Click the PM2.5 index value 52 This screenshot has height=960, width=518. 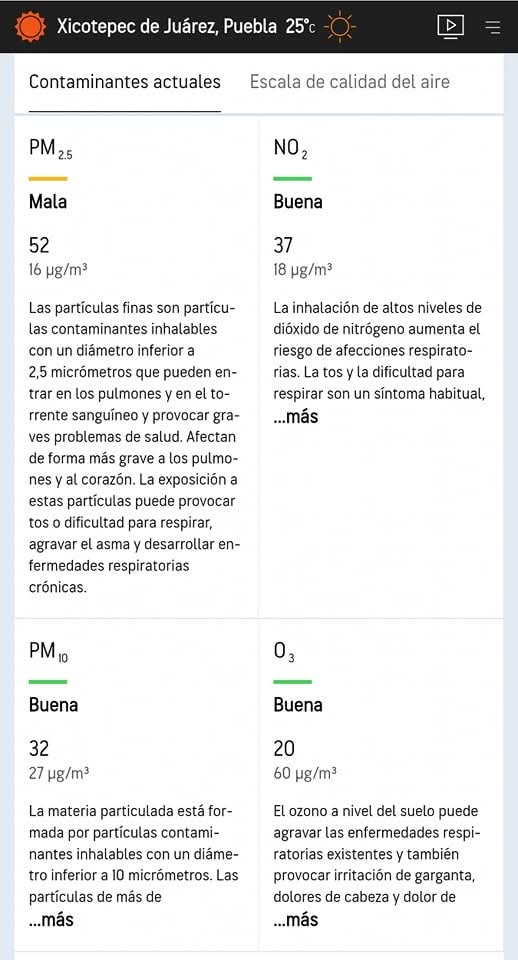(39, 246)
